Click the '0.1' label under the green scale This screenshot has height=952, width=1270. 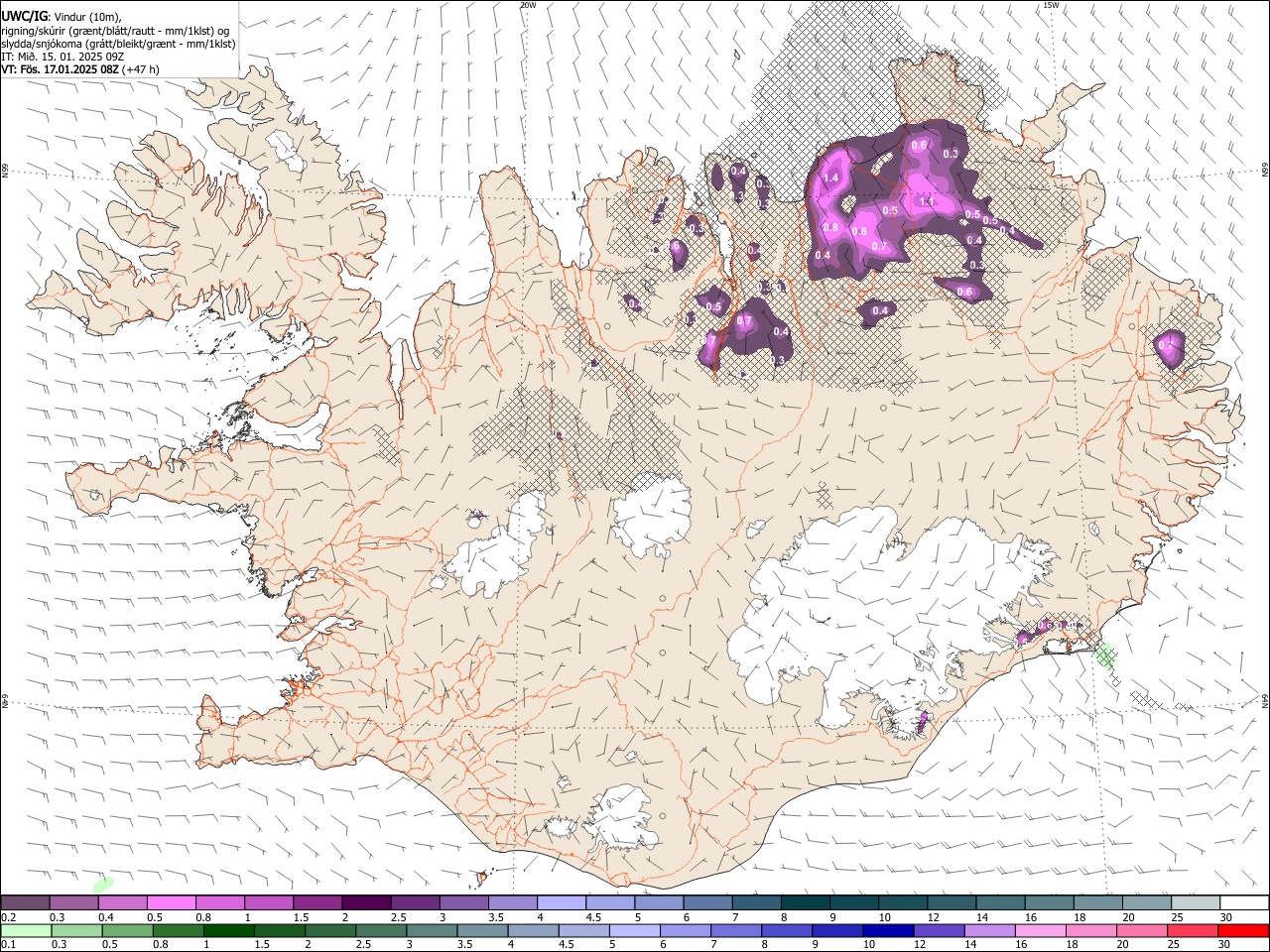pyautogui.click(x=8, y=945)
